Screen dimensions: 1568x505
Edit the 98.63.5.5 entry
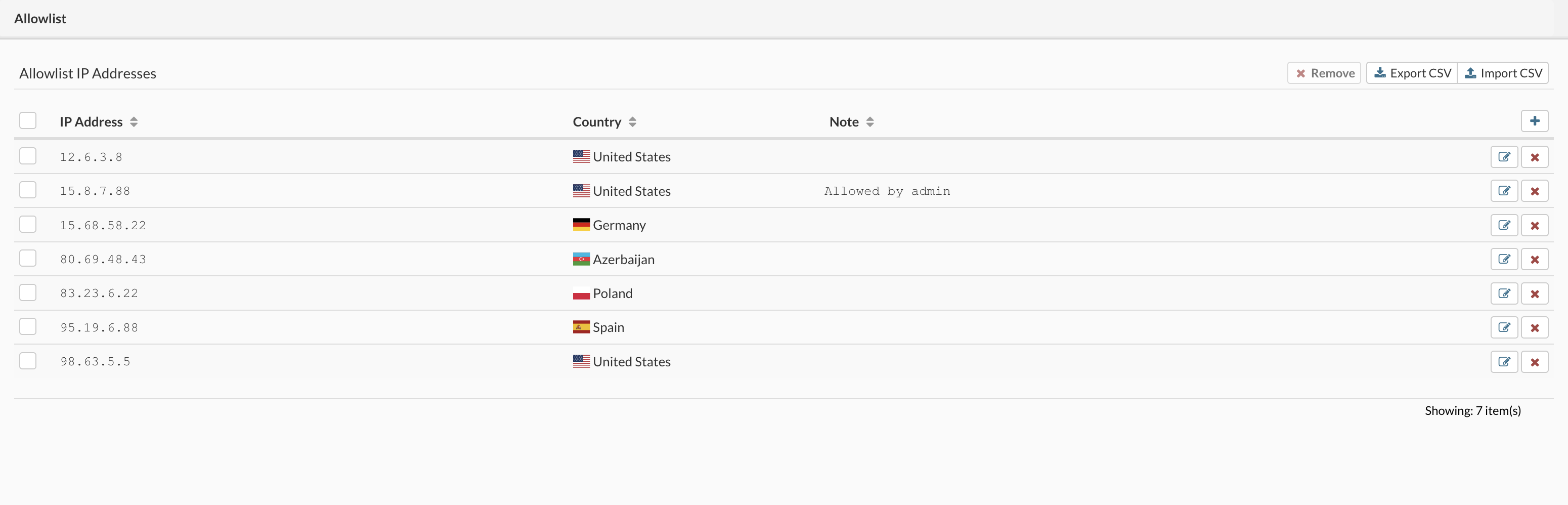[1503, 362]
